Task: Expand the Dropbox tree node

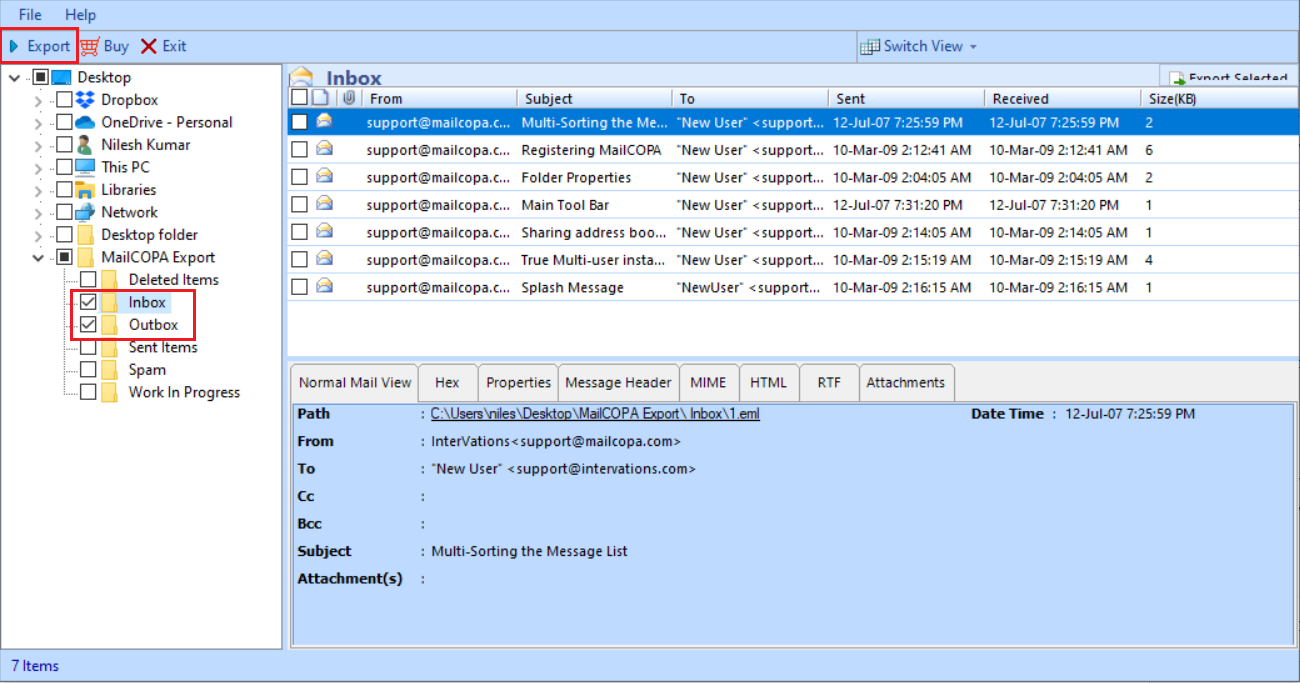Action: (38, 100)
